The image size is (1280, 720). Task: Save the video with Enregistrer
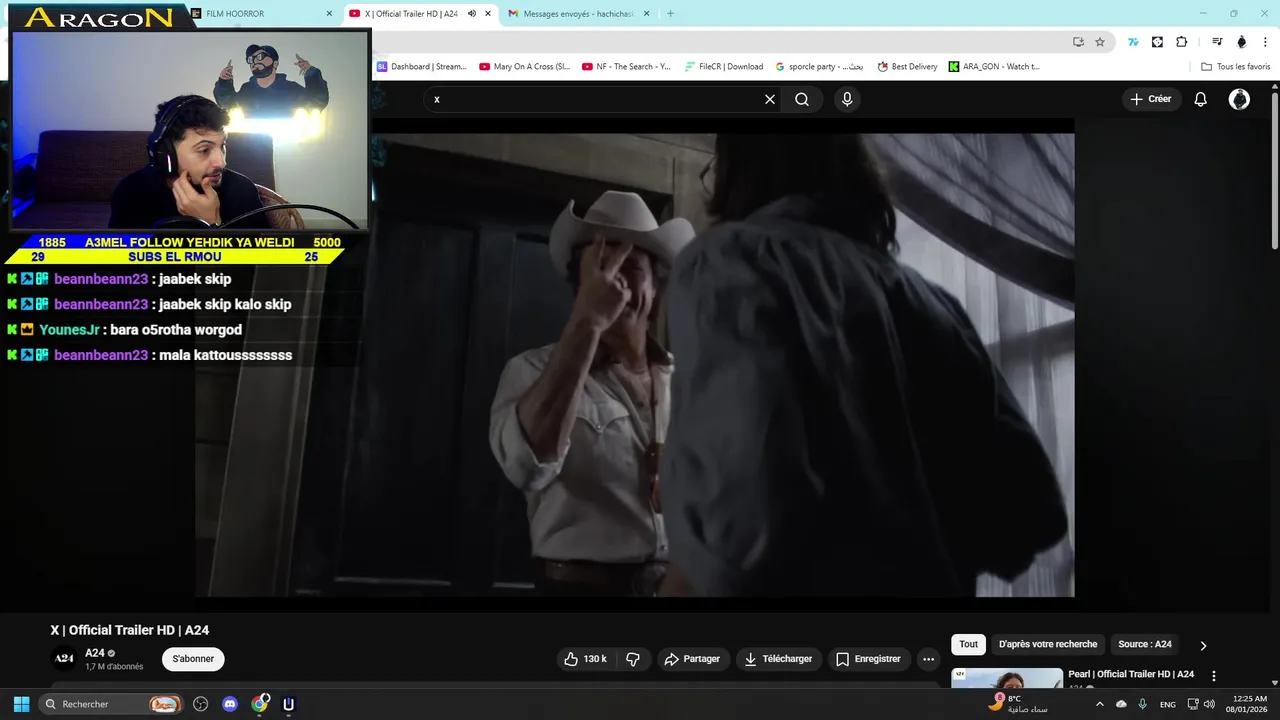[868, 659]
